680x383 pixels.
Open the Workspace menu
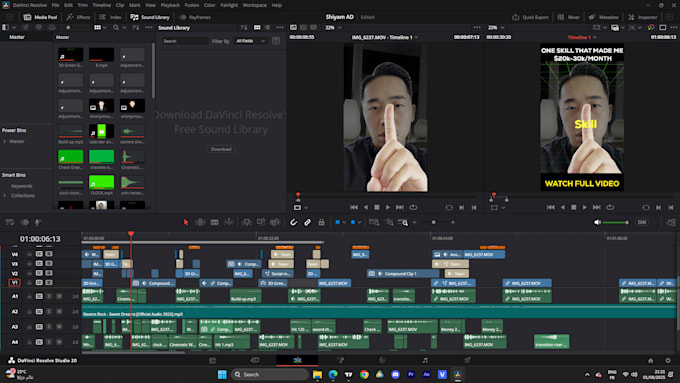pos(255,5)
